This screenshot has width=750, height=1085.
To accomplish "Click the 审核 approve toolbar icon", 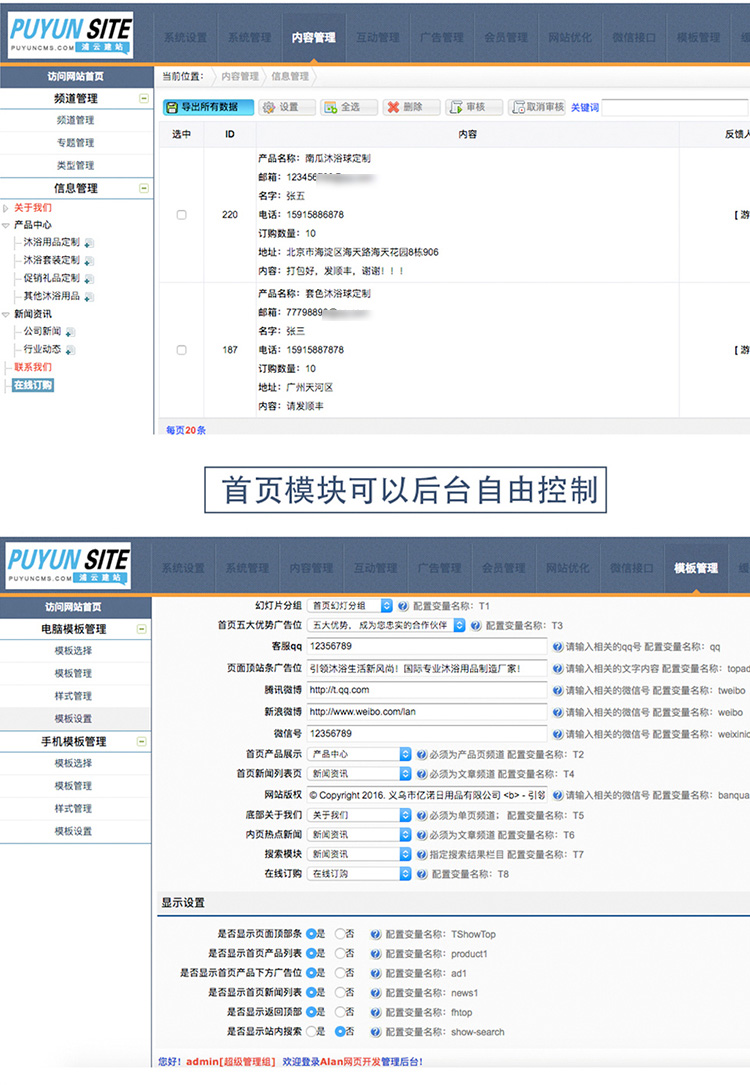I will click(x=455, y=108).
